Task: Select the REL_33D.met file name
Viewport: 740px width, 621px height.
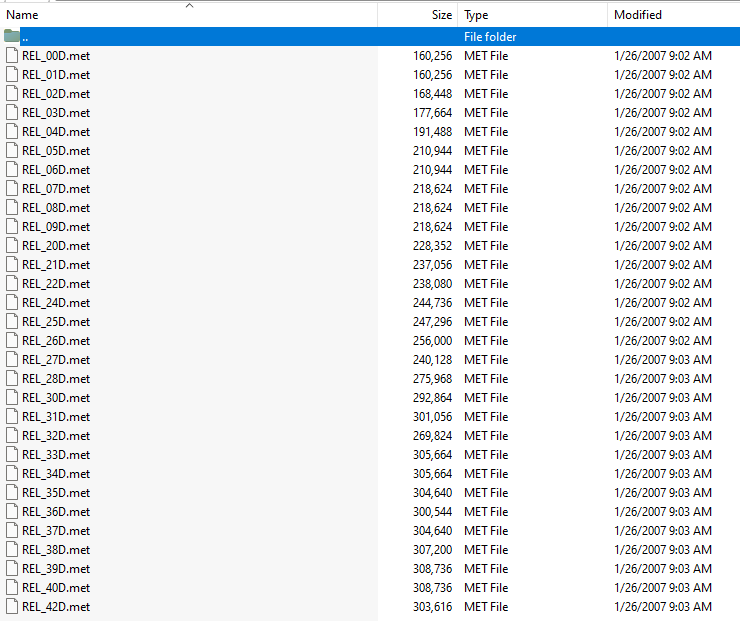Action: (56, 455)
